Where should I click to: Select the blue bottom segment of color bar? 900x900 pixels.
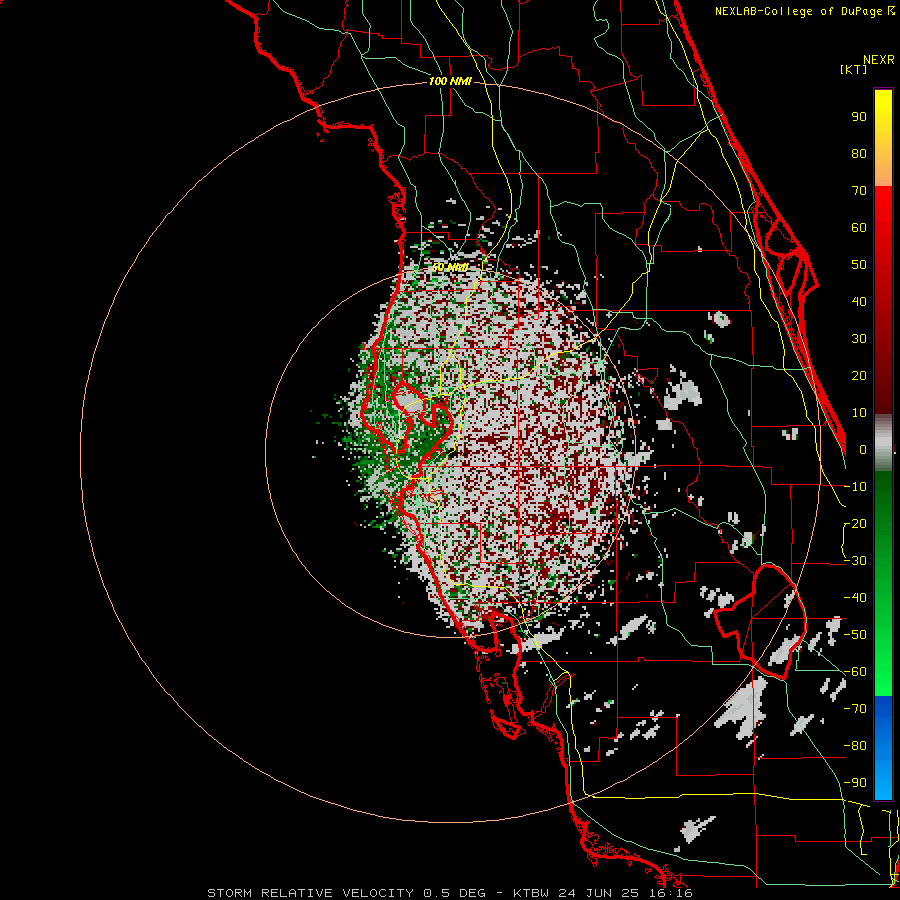(883, 747)
